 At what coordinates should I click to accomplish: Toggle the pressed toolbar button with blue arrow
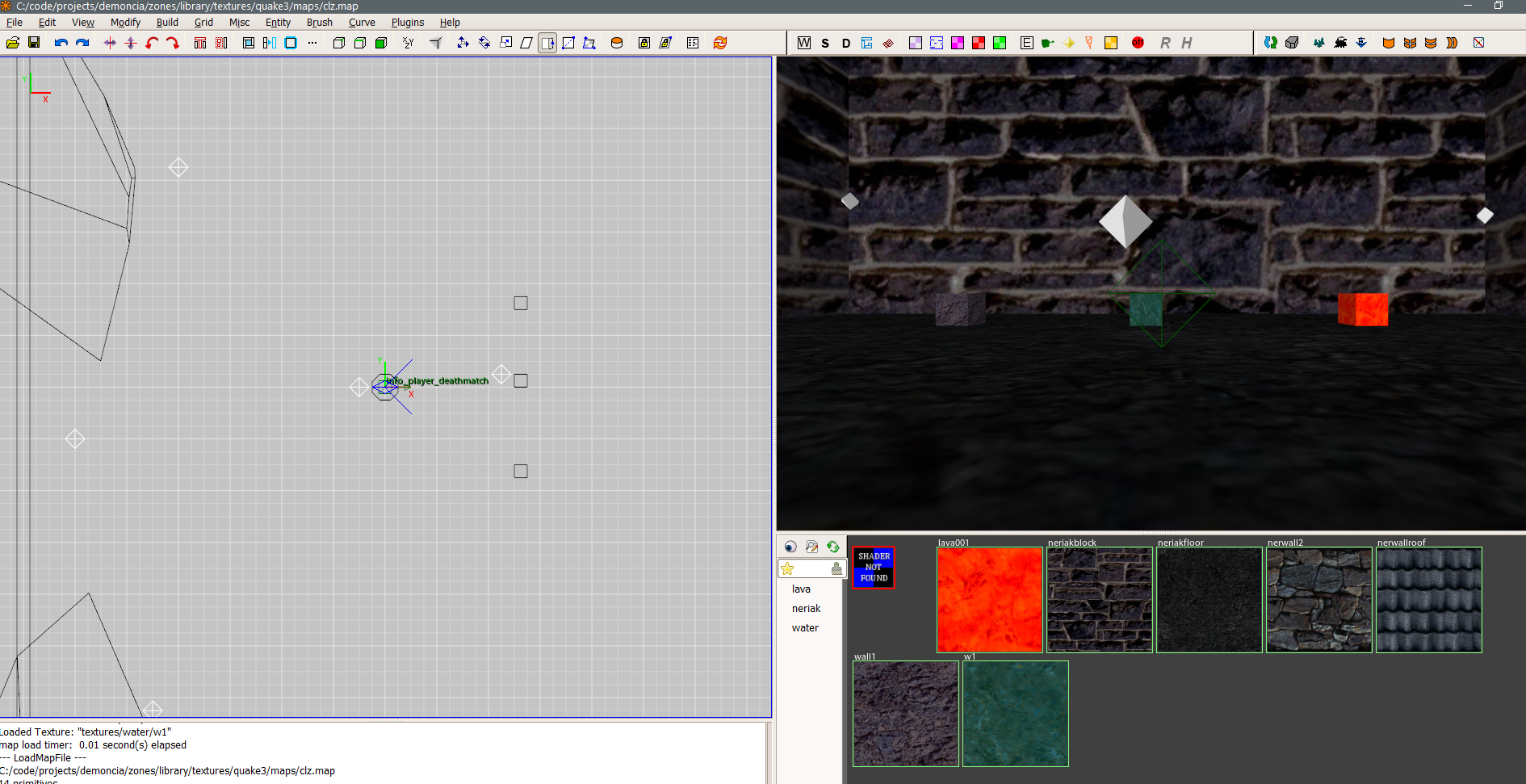547,43
